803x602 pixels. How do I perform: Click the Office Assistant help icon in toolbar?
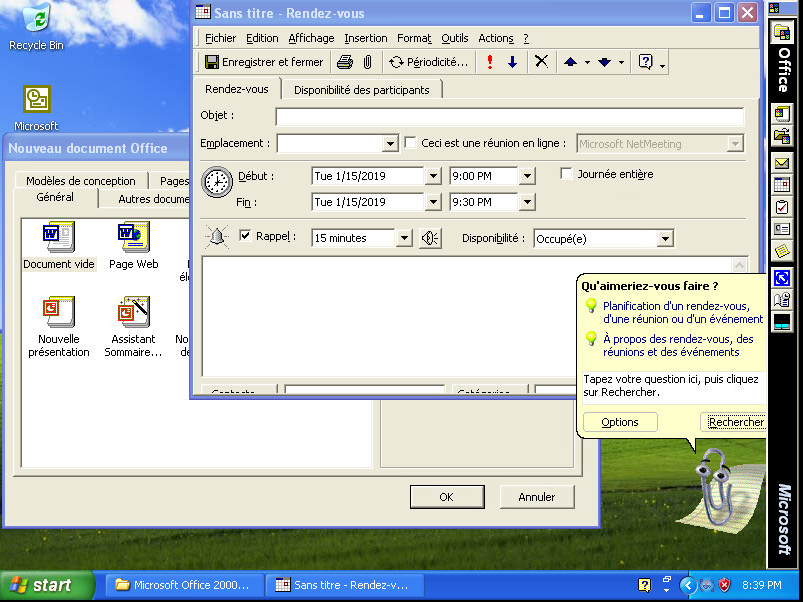click(646, 62)
